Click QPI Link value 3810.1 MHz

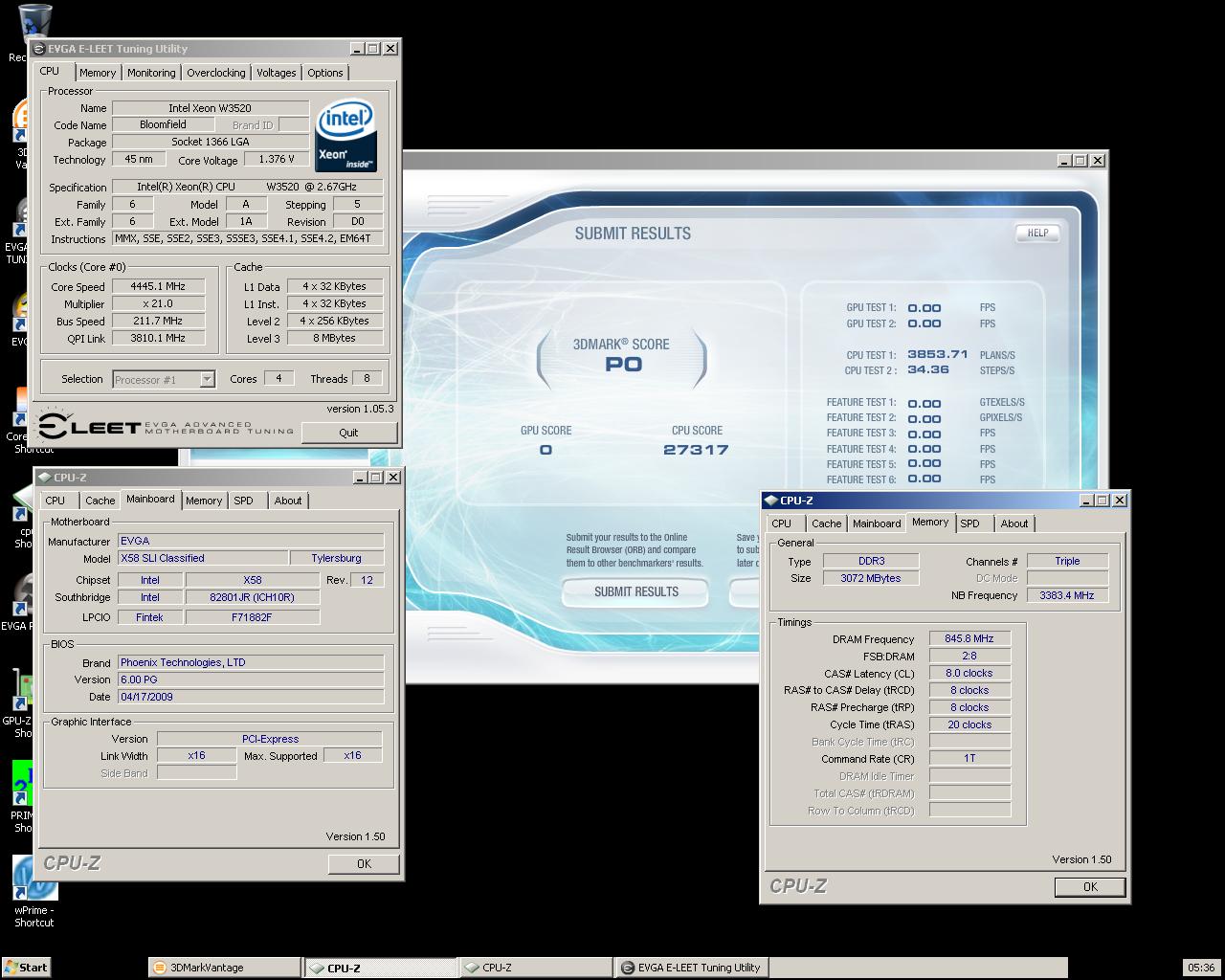[x=158, y=338]
